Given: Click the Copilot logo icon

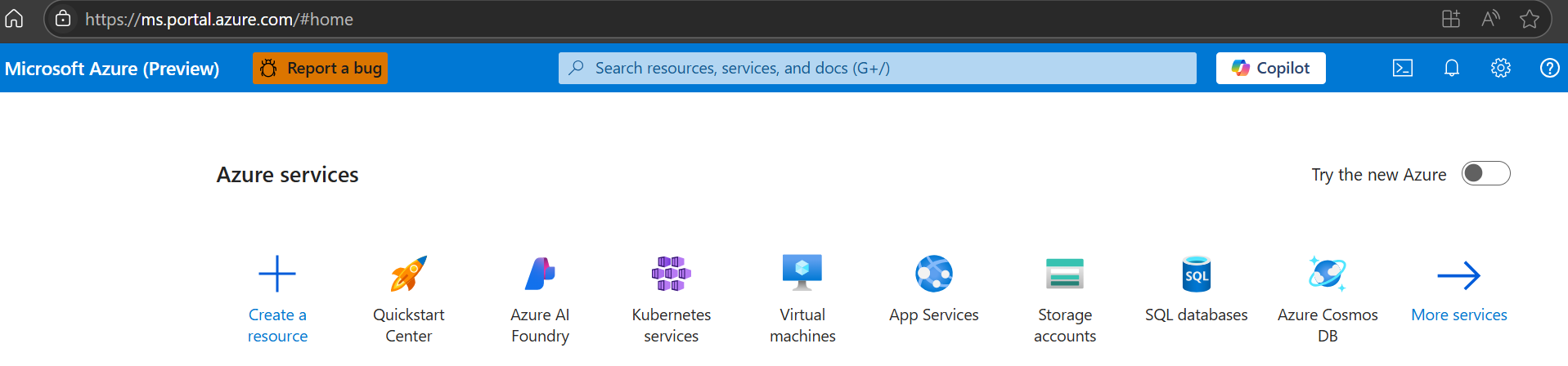Looking at the screenshot, I should [1241, 69].
